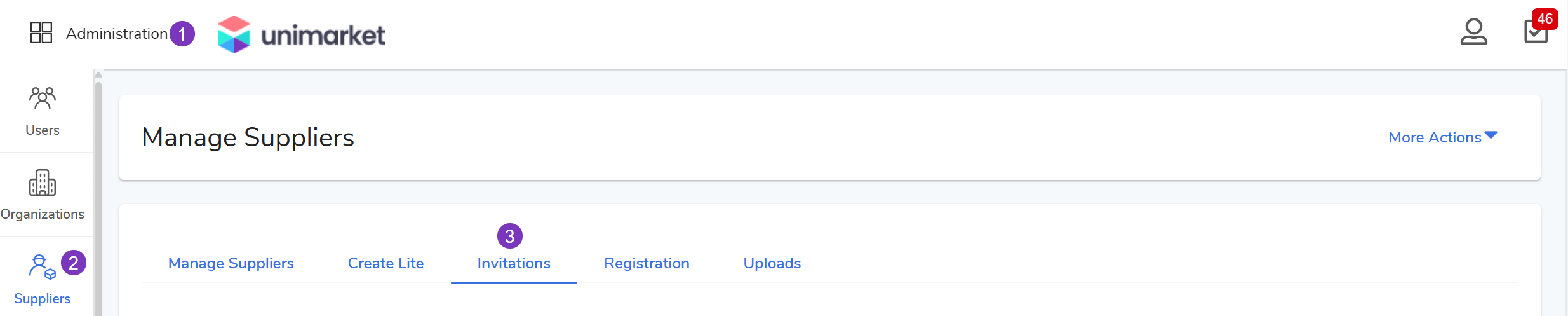This screenshot has width=1568, height=316.
Task: Open the app grid menu icon
Action: pyautogui.click(x=41, y=32)
